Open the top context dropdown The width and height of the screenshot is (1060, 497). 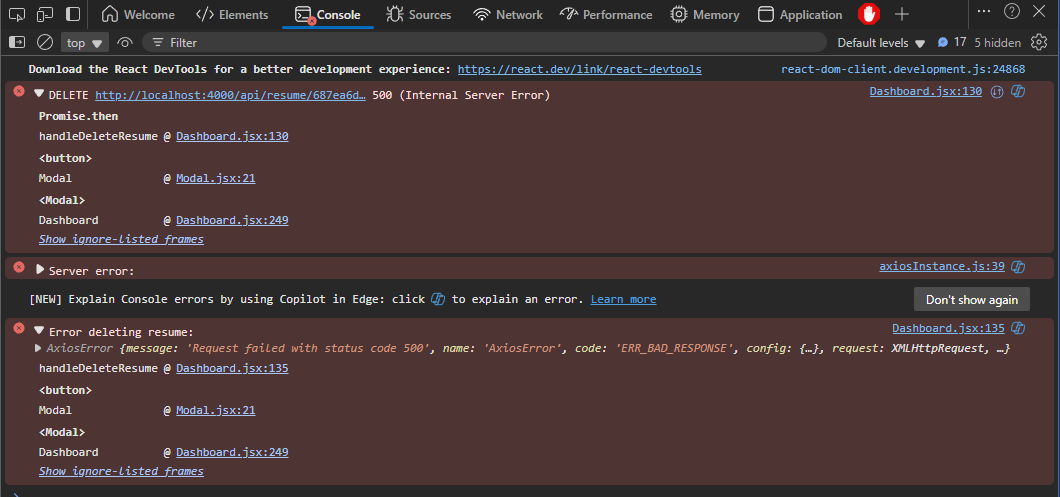click(84, 43)
